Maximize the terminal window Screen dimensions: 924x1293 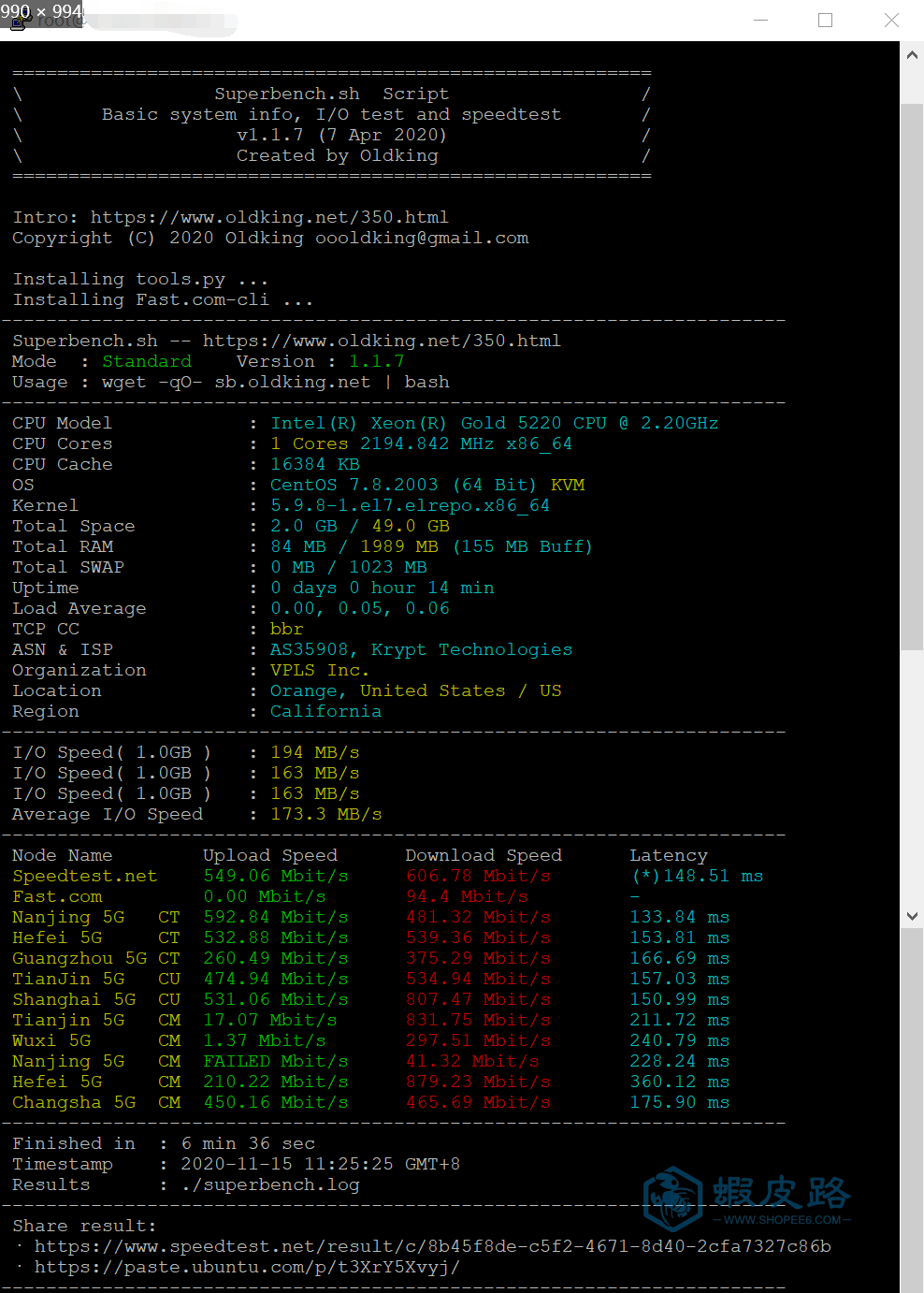tap(825, 20)
